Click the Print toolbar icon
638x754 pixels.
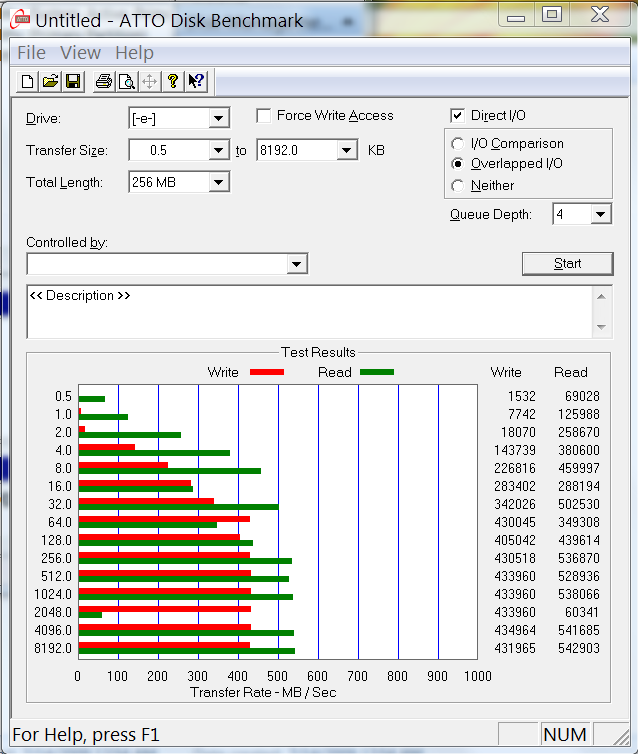[x=104, y=82]
